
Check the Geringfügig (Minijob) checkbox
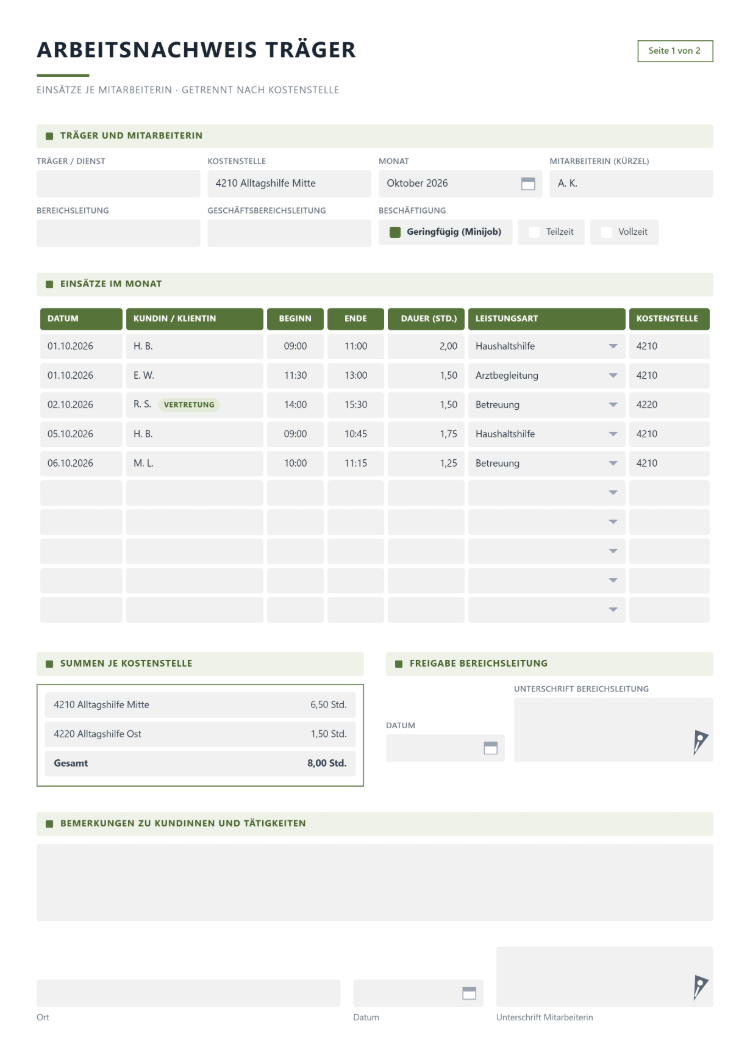[395, 232]
